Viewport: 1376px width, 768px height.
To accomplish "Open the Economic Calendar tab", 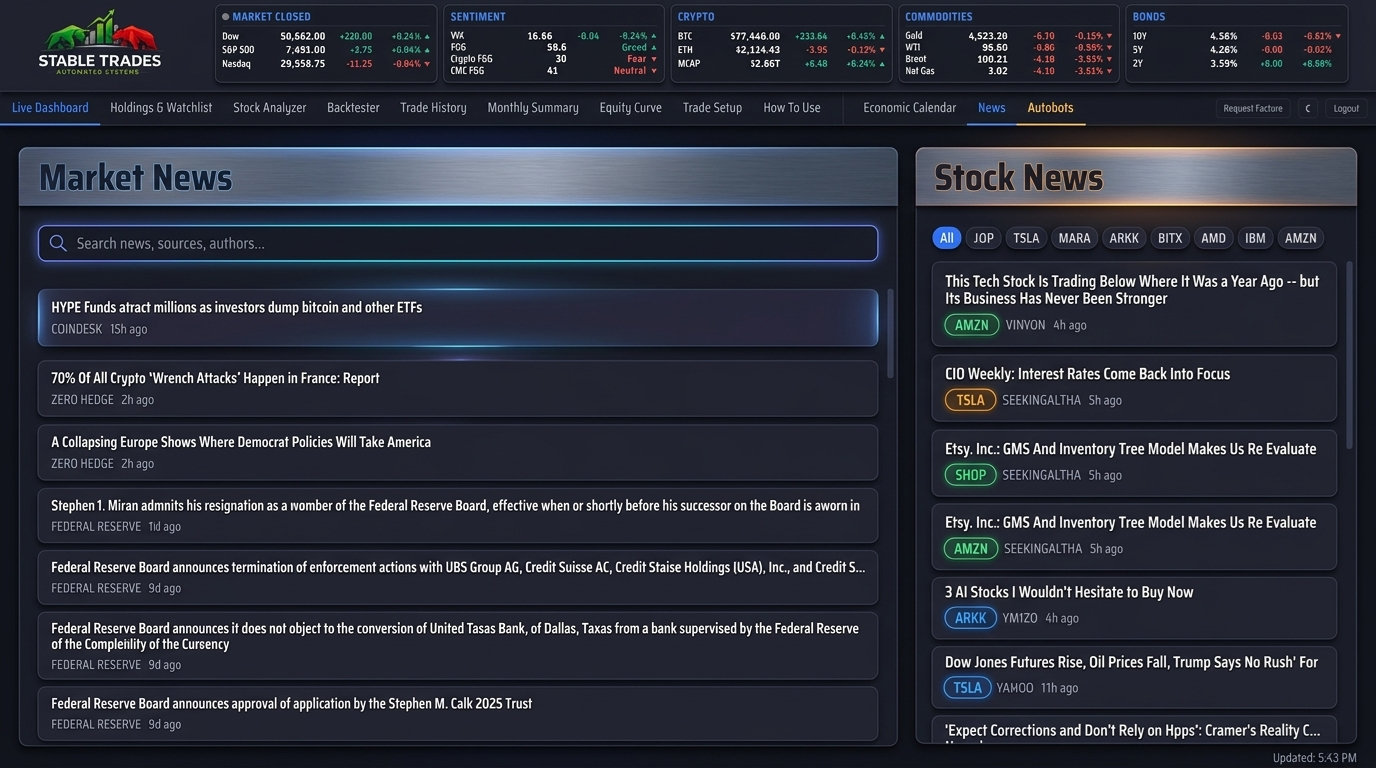I will (909, 107).
